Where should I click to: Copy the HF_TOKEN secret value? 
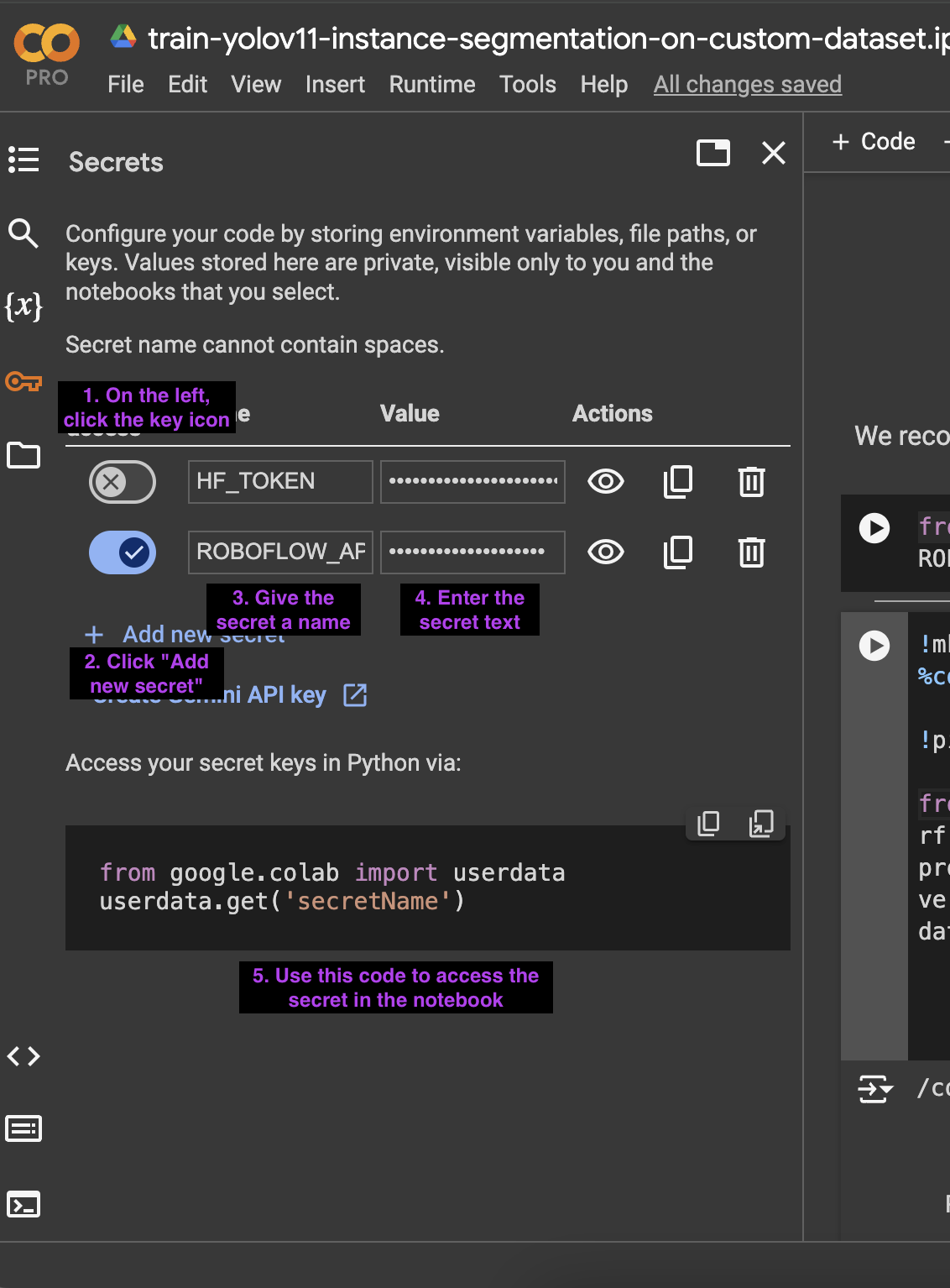click(678, 482)
